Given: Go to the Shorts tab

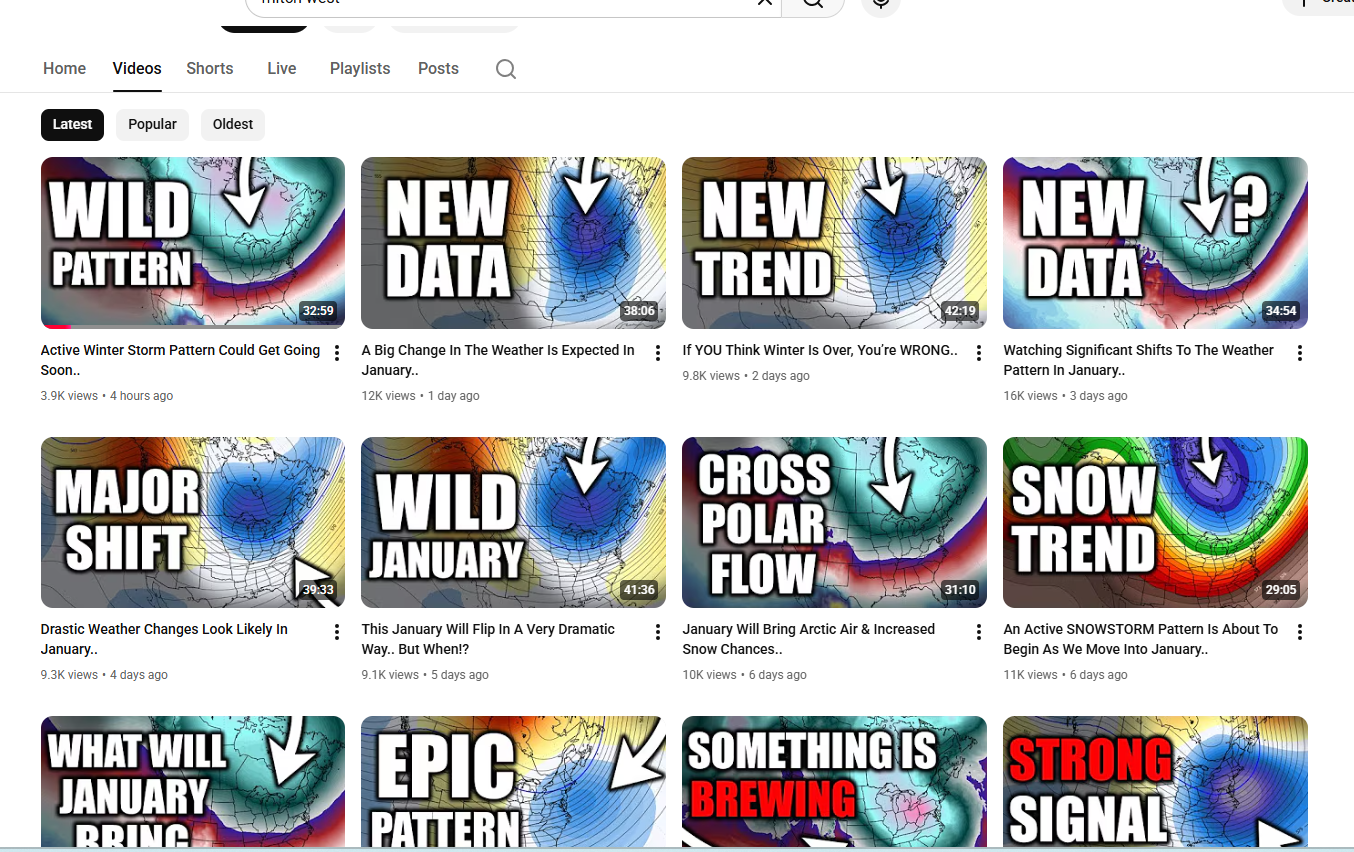Looking at the screenshot, I should pos(210,69).
